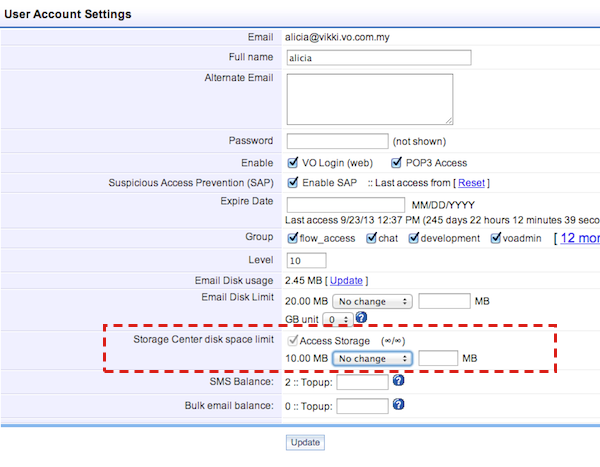Screen dimensions: 600x467
Task: Click Update link next to Email Disk usage
Action: pyautogui.click(x=346, y=281)
